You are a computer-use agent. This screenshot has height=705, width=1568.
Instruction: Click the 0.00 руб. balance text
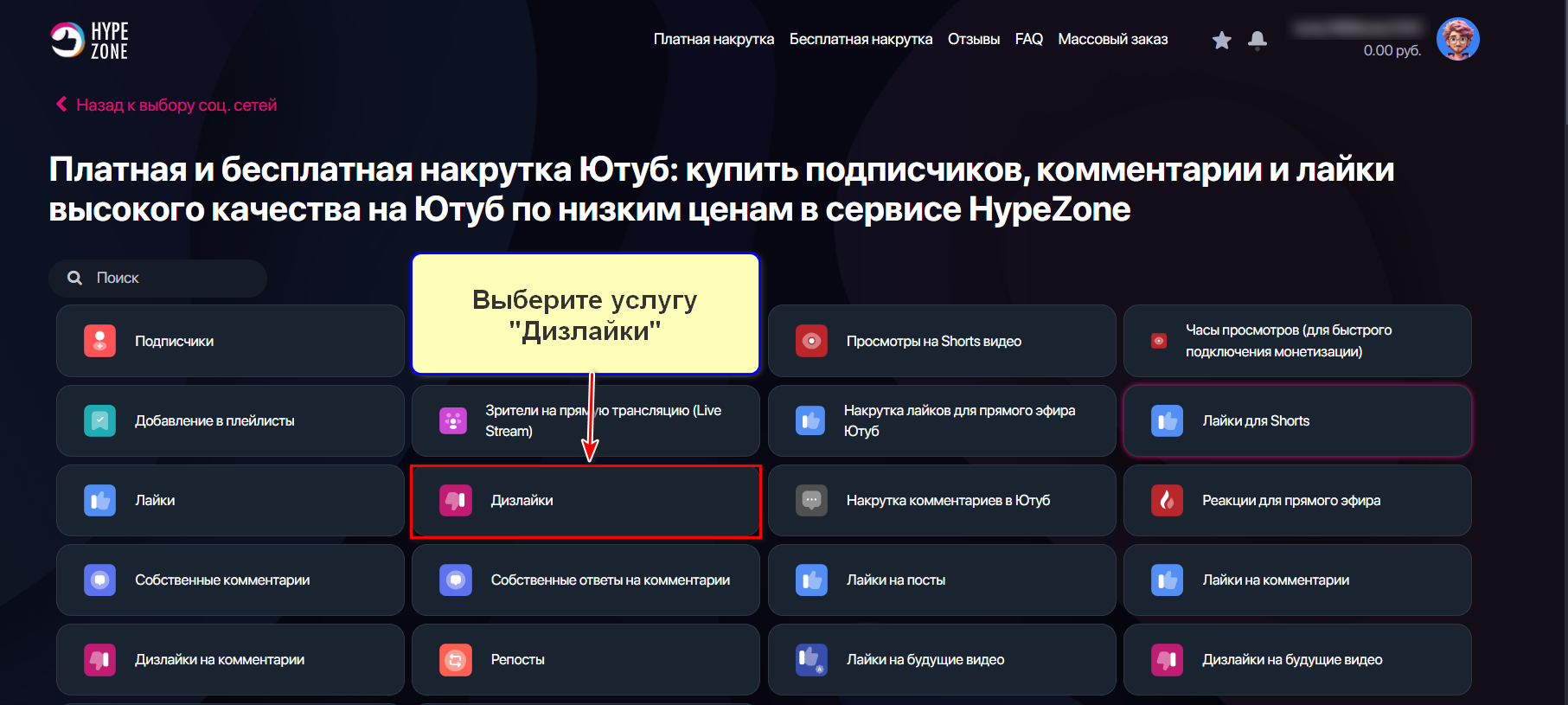pos(1392,50)
